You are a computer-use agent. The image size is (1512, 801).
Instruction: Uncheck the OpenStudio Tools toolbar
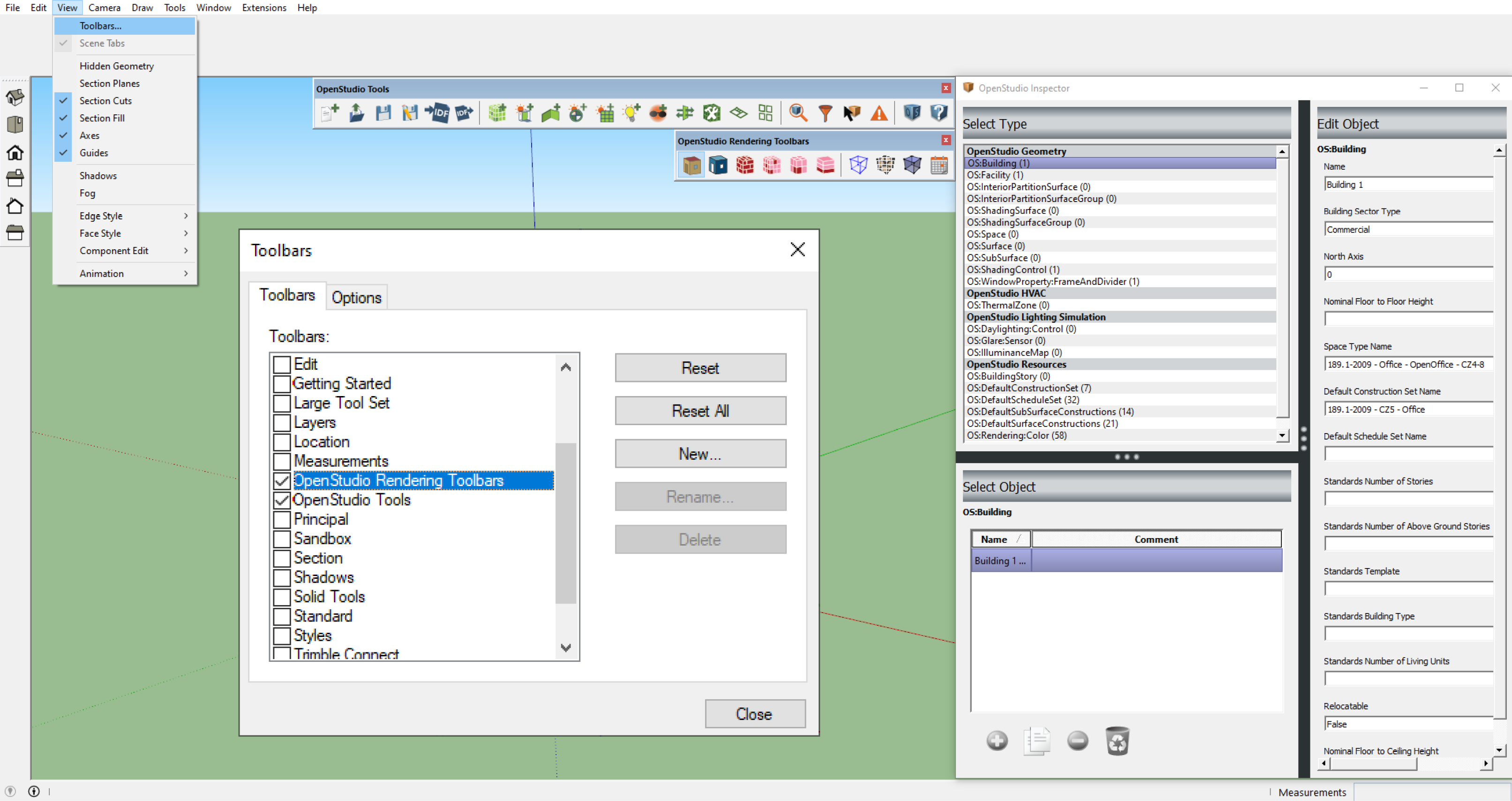pos(282,500)
